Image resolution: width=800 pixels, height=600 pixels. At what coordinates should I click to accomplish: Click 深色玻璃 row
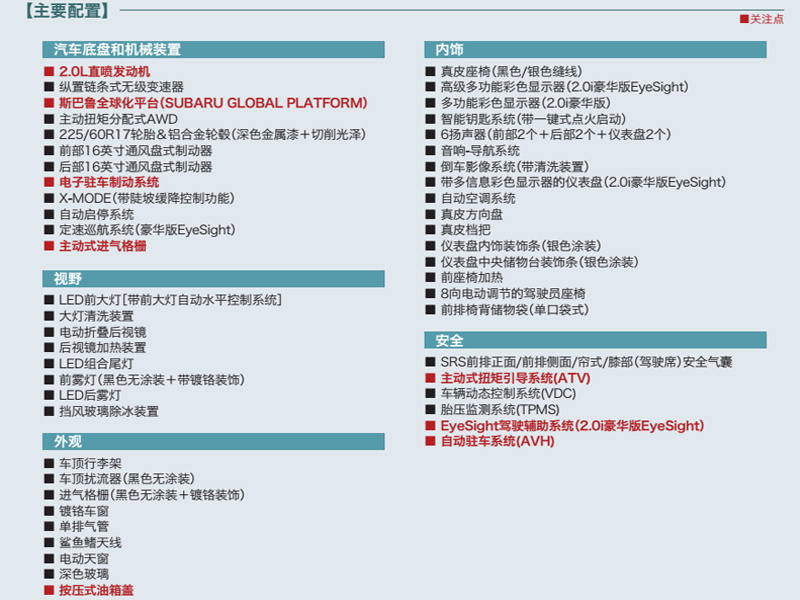77,574
